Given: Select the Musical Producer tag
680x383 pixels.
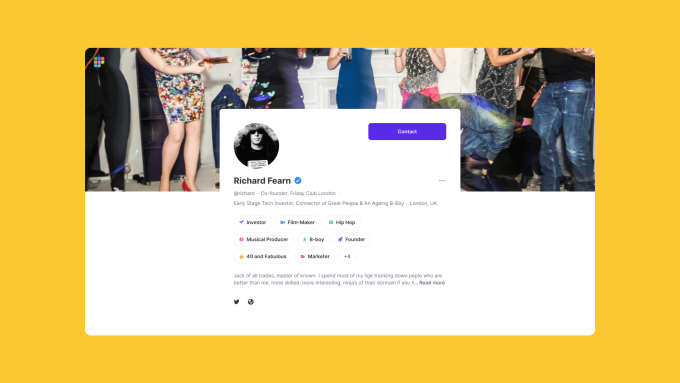Looking at the screenshot, I should coord(264,239).
